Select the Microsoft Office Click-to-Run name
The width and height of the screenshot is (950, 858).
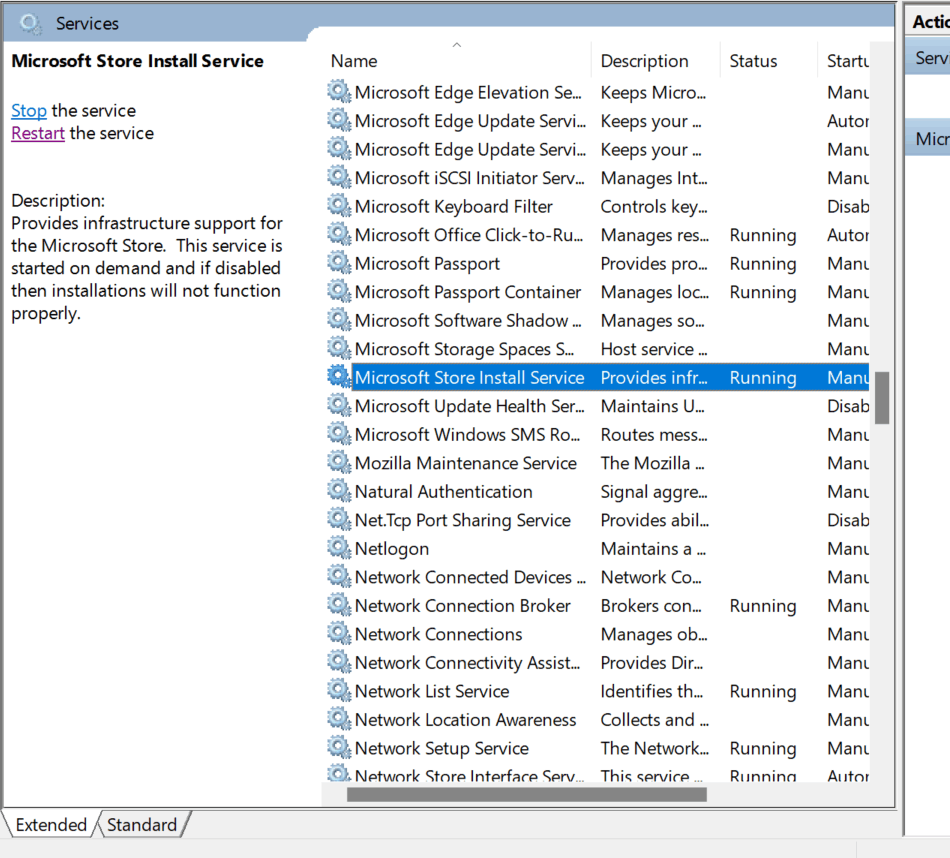469,235
